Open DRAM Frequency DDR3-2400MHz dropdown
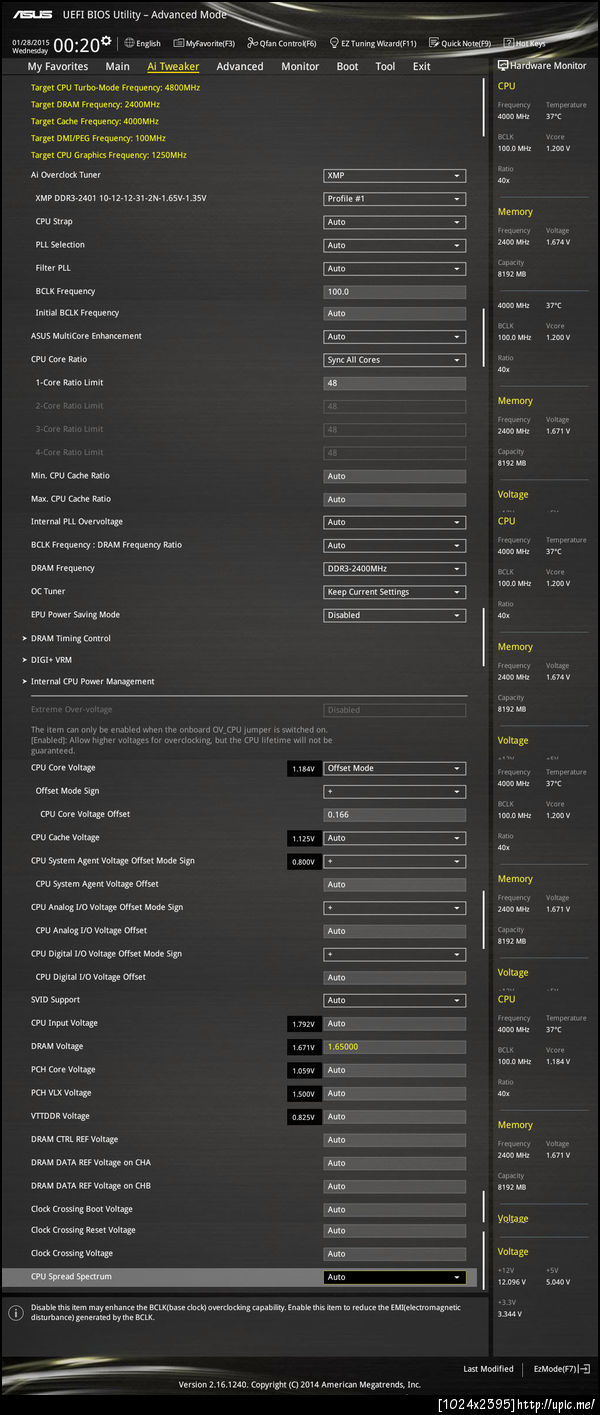600x1415 pixels. click(x=395, y=568)
